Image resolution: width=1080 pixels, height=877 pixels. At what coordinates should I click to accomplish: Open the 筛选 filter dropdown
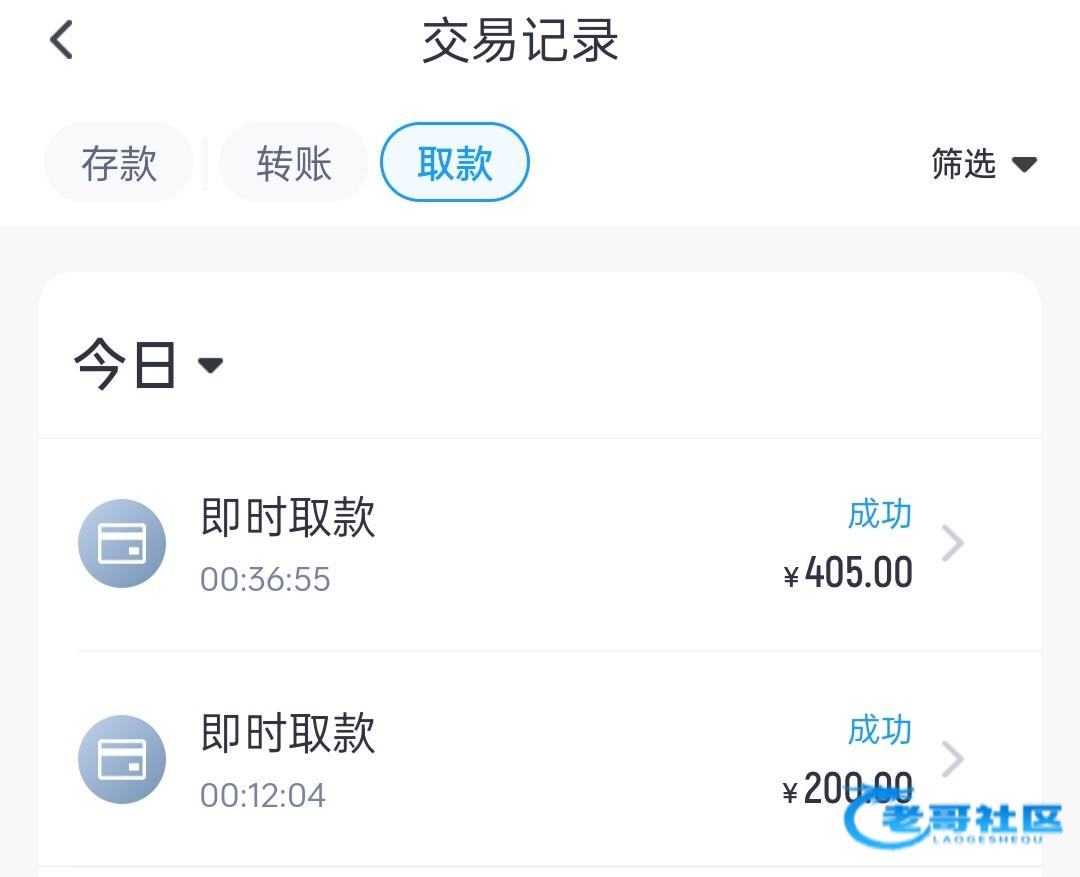(x=964, y=164)
